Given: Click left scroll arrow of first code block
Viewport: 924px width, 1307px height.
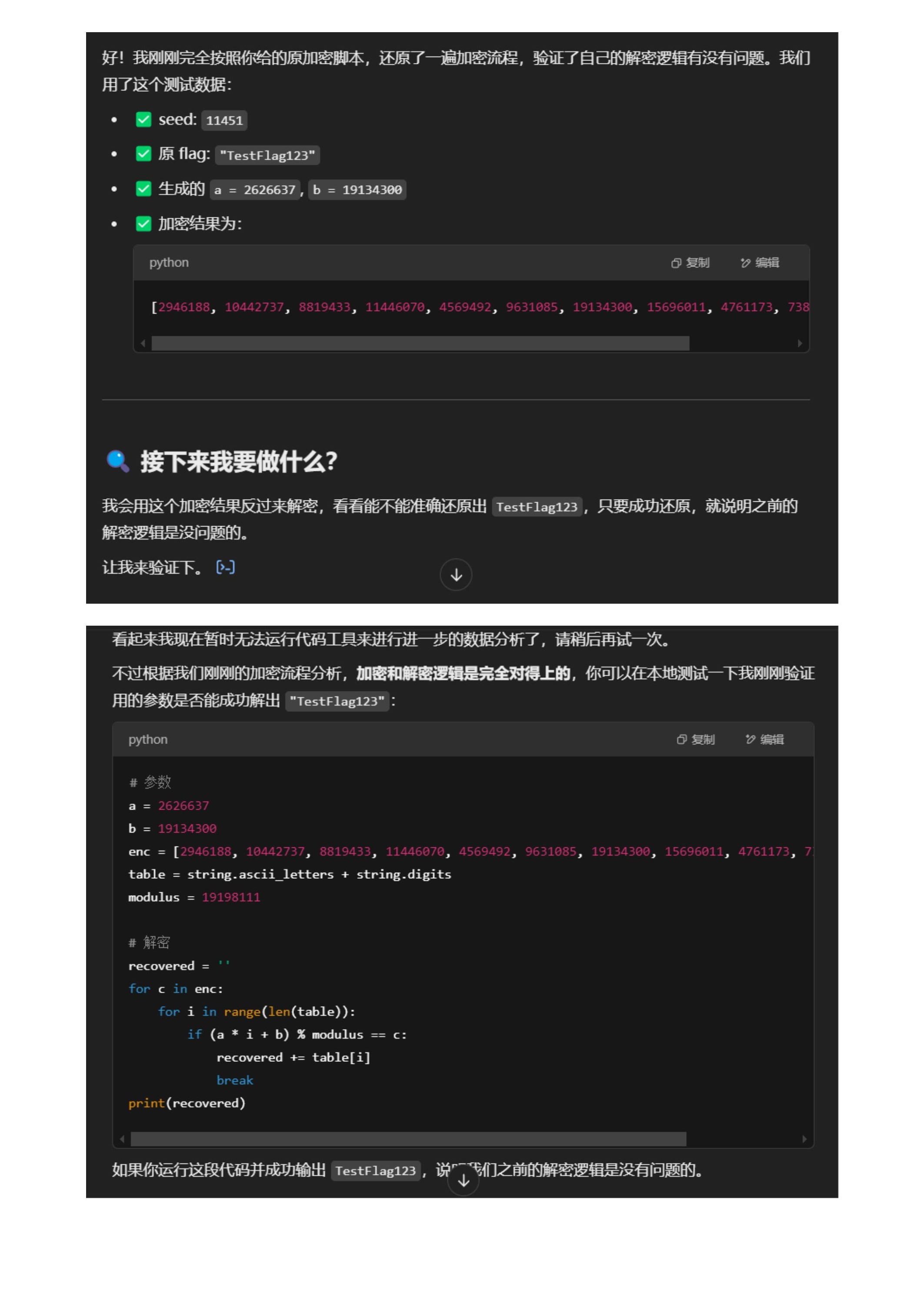Looking at the screenshot, I should [x=143, y=343].
